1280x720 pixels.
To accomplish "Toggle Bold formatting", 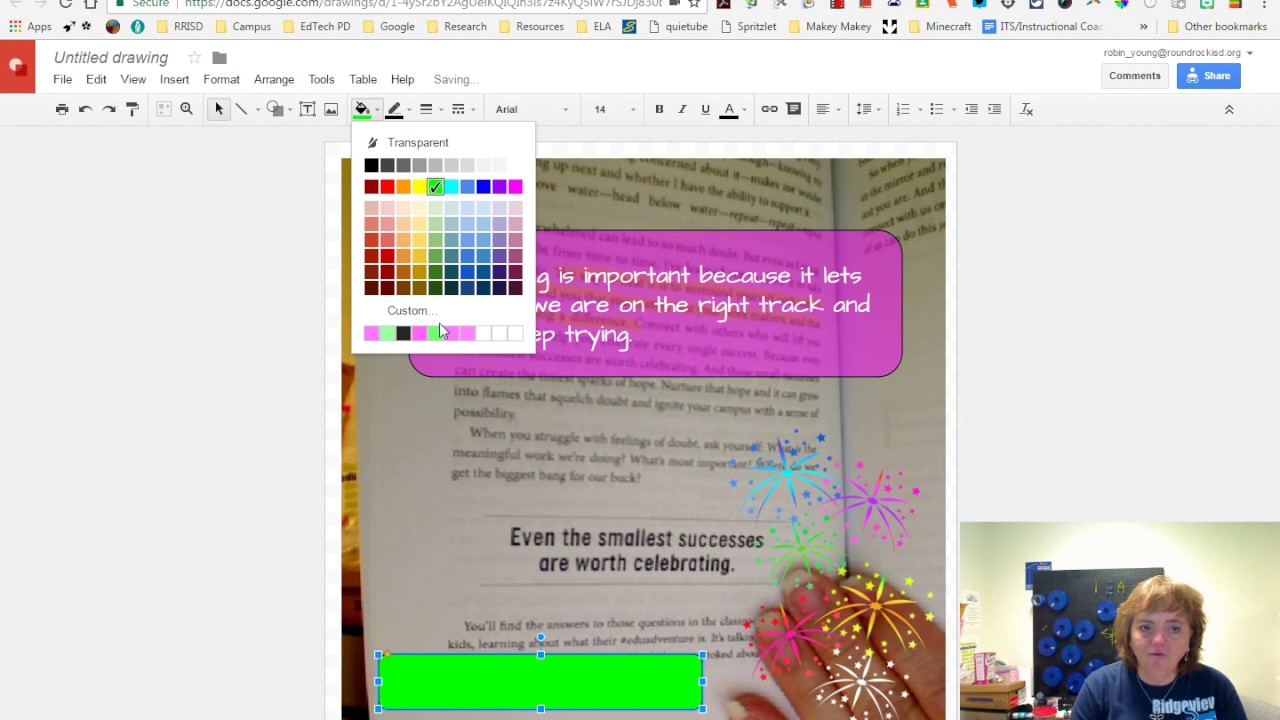I will pos(659,109).
